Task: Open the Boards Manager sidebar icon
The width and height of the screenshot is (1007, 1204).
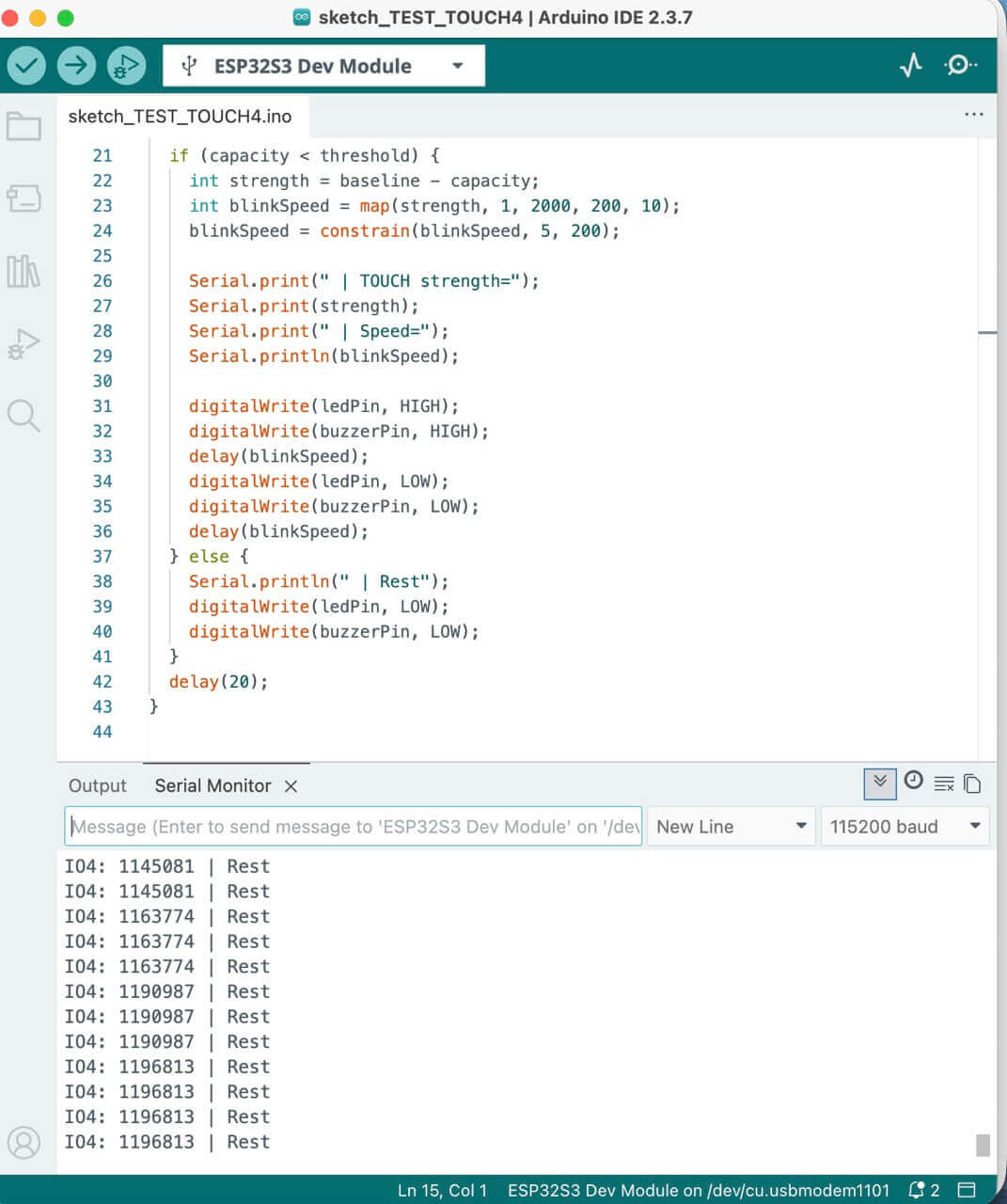Action: pyautogui.click(x=24, y=198)
